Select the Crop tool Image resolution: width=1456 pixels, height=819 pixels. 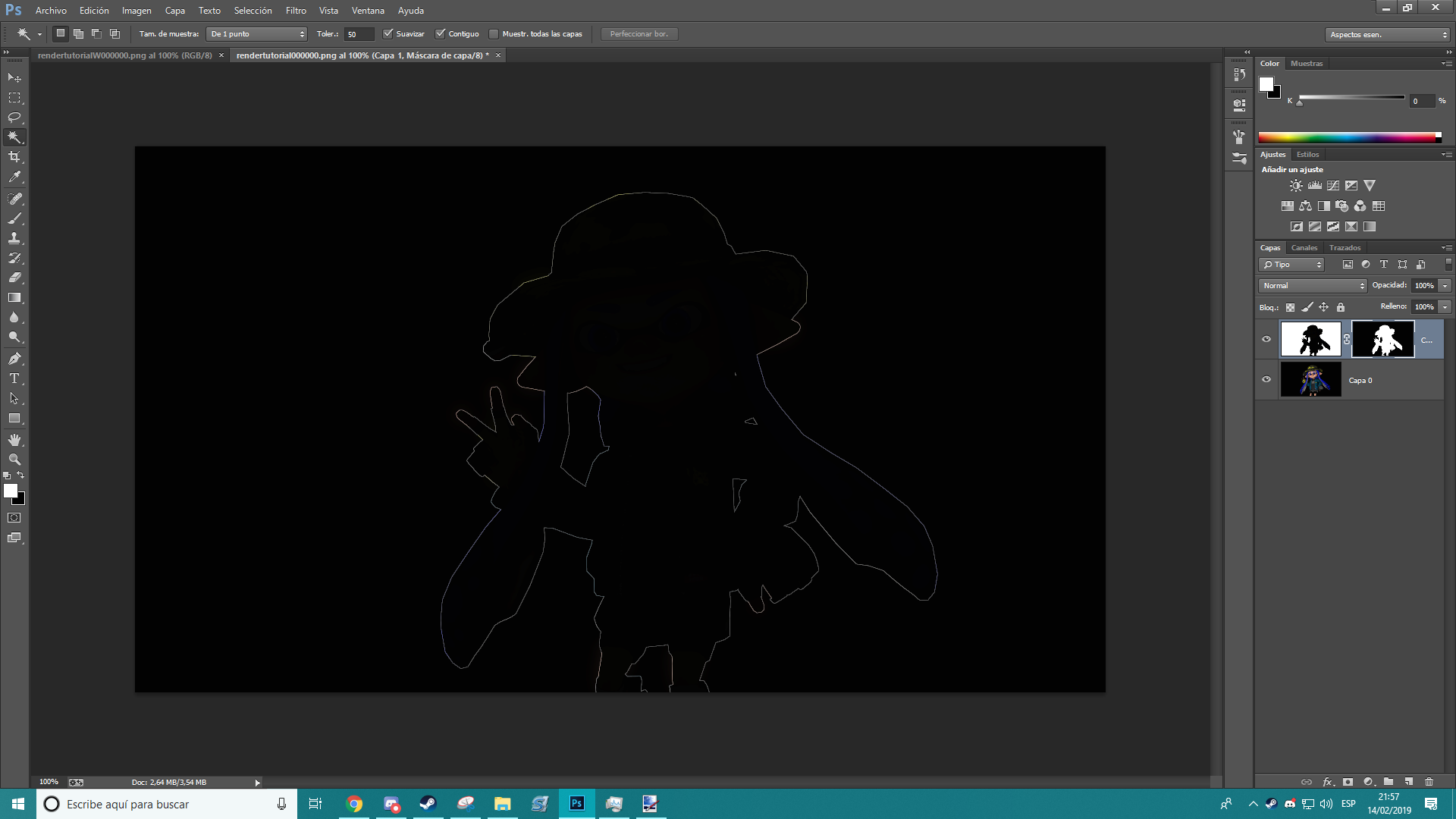coord(14,157)
